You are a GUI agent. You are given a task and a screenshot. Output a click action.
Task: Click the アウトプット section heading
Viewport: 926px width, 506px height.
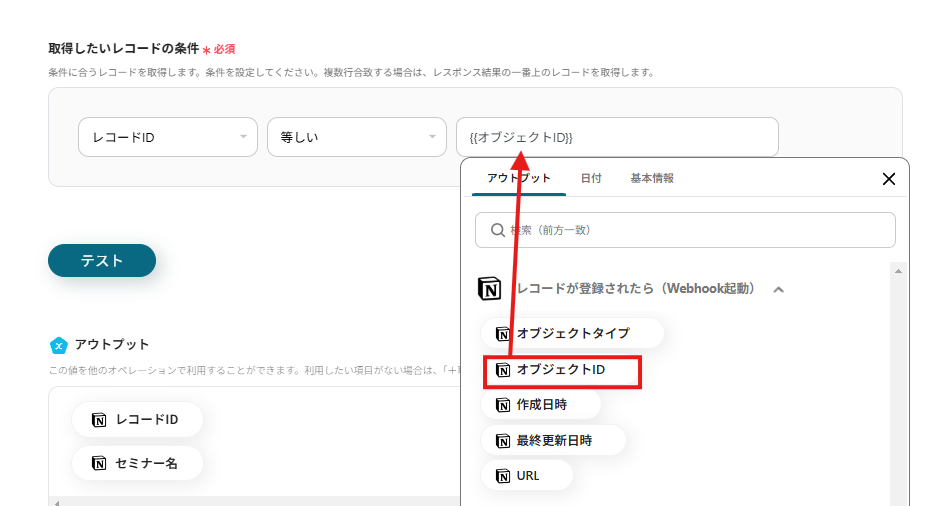point(112,345)
